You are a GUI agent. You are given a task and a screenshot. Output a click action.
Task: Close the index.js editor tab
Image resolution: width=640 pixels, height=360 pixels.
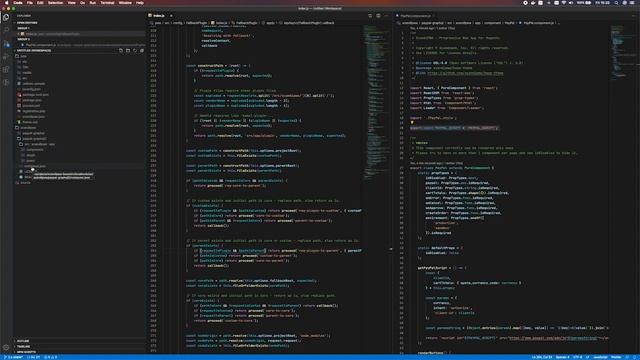tap(171, 16)
